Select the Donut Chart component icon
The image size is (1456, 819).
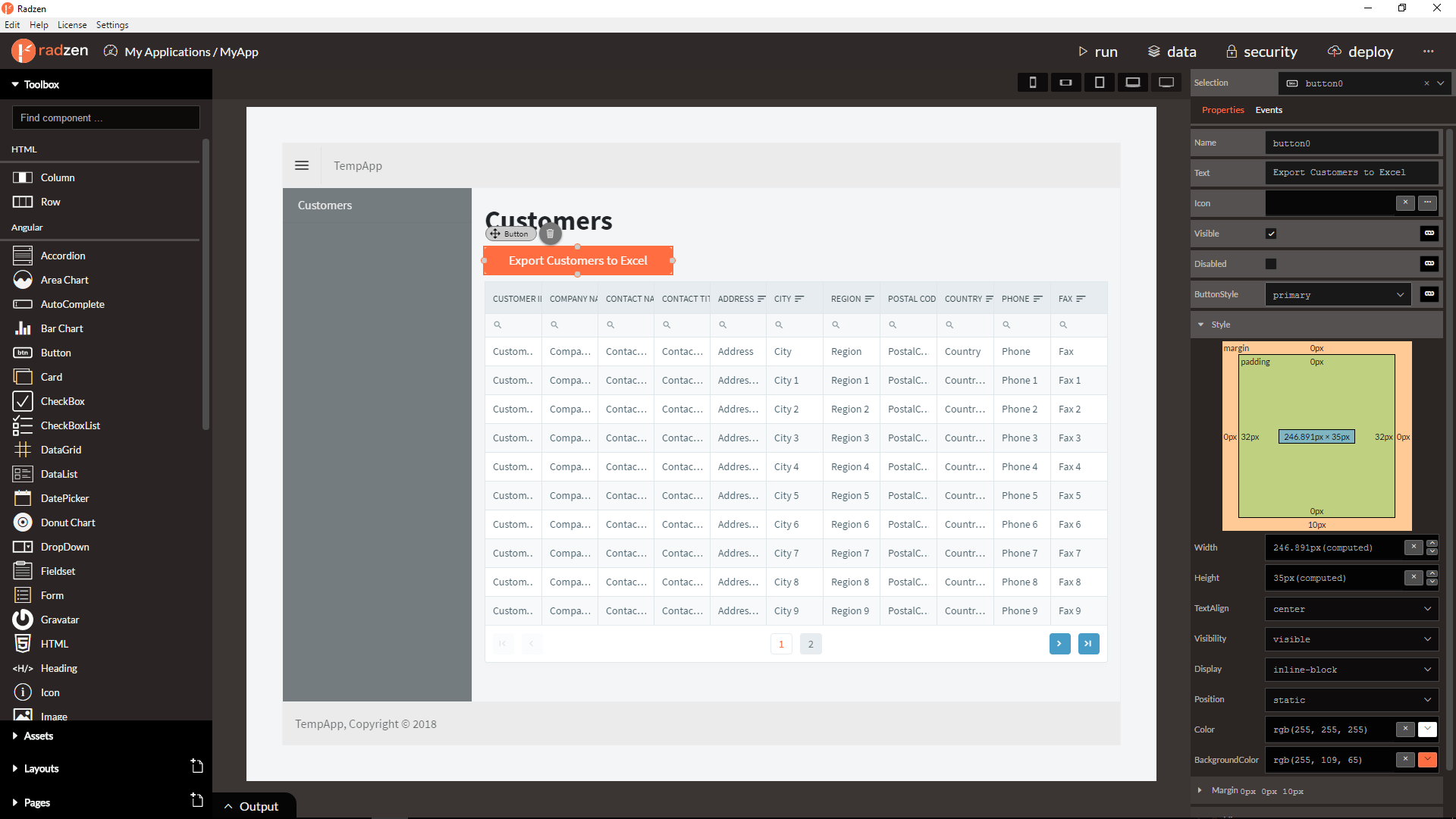(x=23, y=522)
